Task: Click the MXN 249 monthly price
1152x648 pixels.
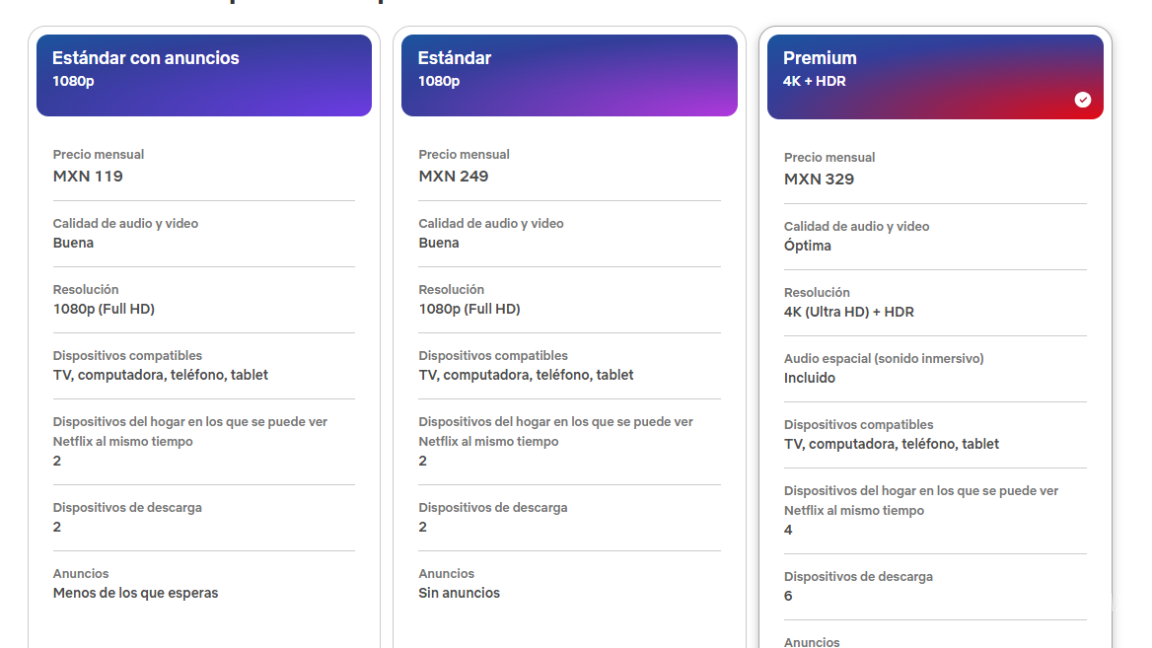Action: (x=453, y=176)
